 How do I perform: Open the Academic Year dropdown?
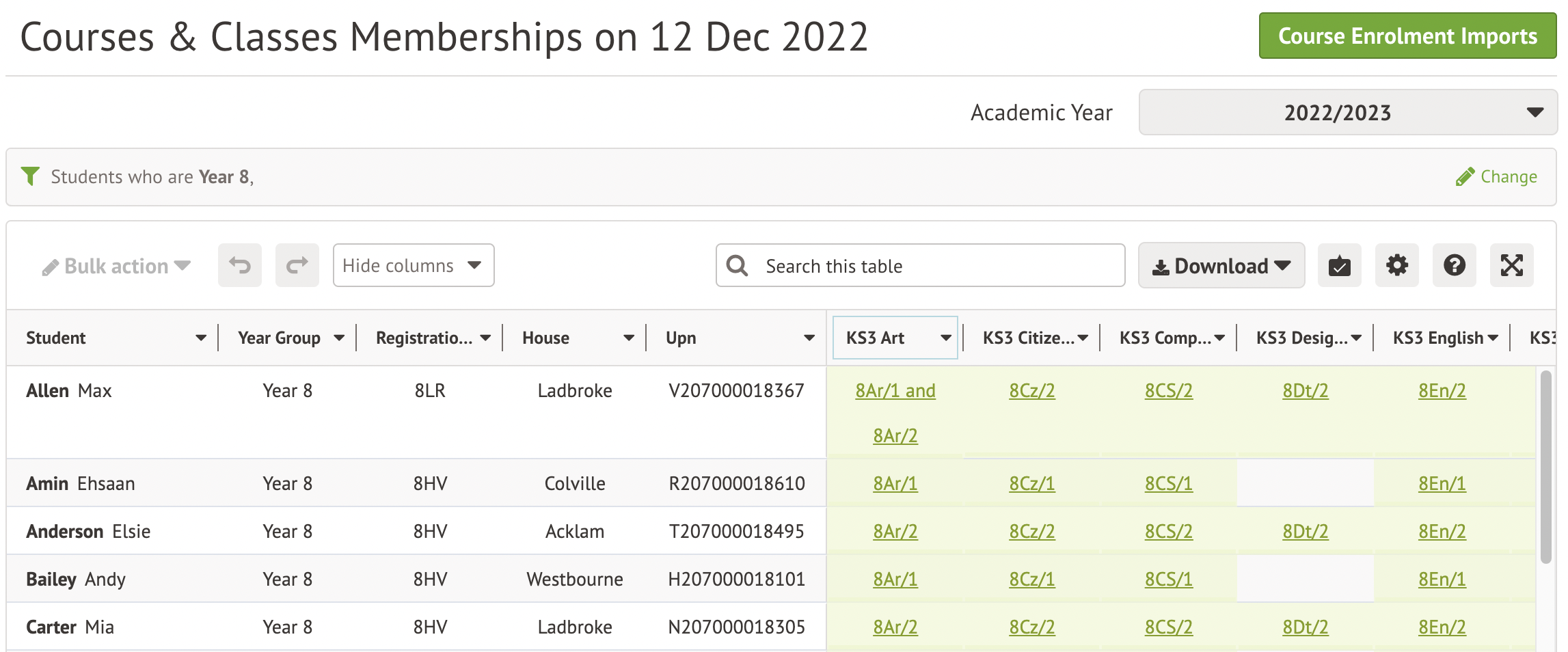[1347, 112]
